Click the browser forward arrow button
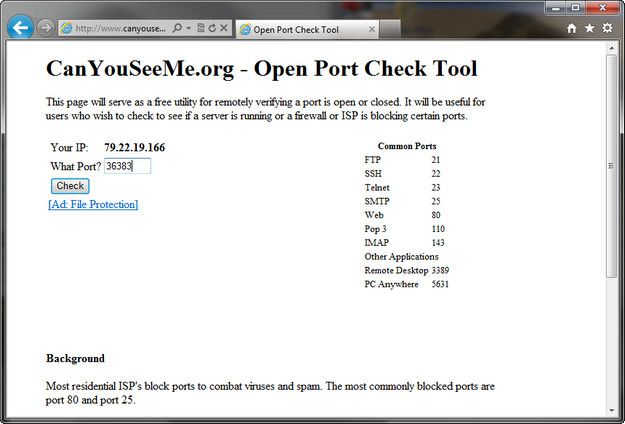Viewport: 625px width, 424px height. (45, 28)
